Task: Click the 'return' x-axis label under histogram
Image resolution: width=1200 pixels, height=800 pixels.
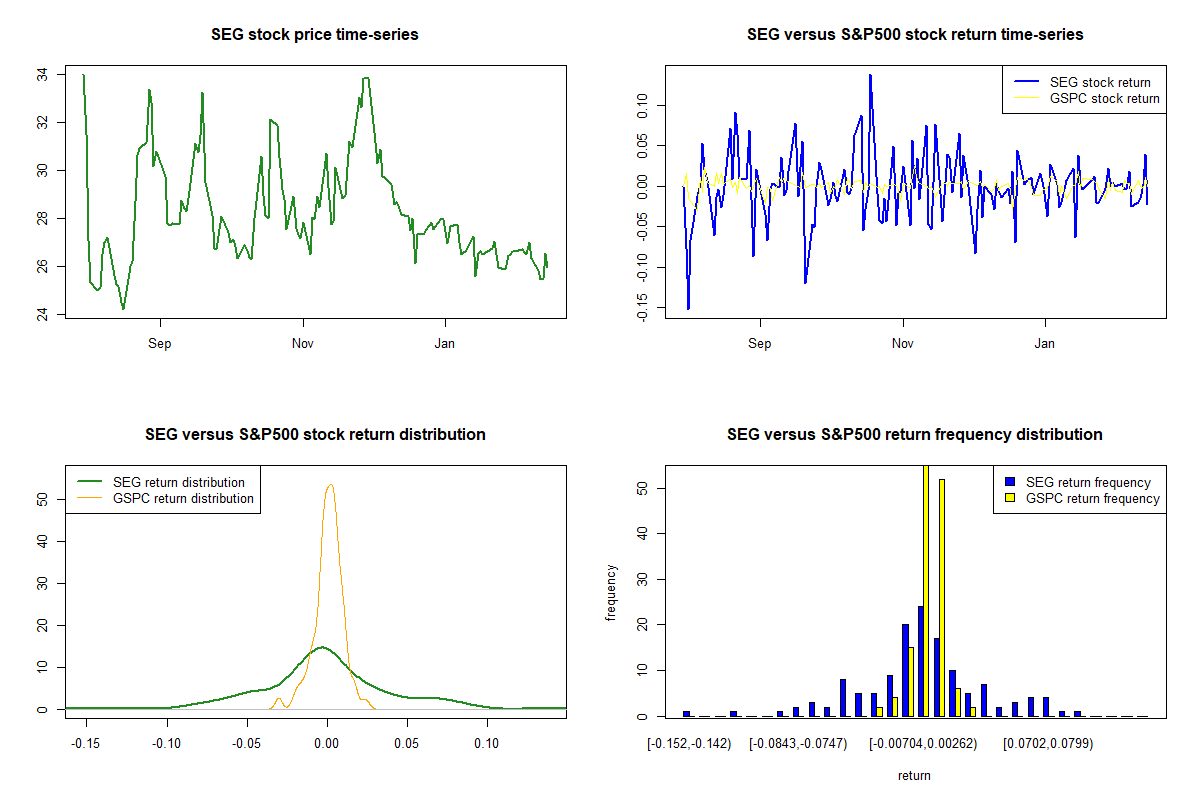Action: pyautogui.click(x=914, y=776)
